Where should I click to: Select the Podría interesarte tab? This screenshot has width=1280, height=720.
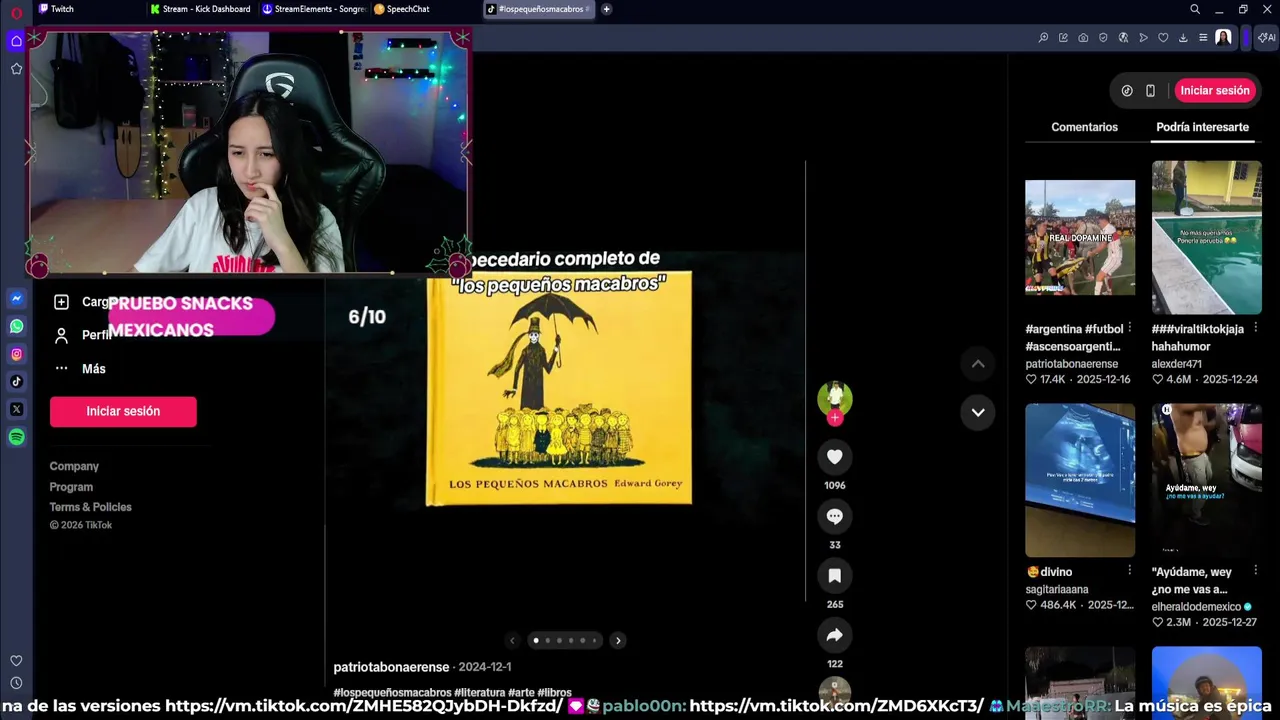click(1202, 127)
